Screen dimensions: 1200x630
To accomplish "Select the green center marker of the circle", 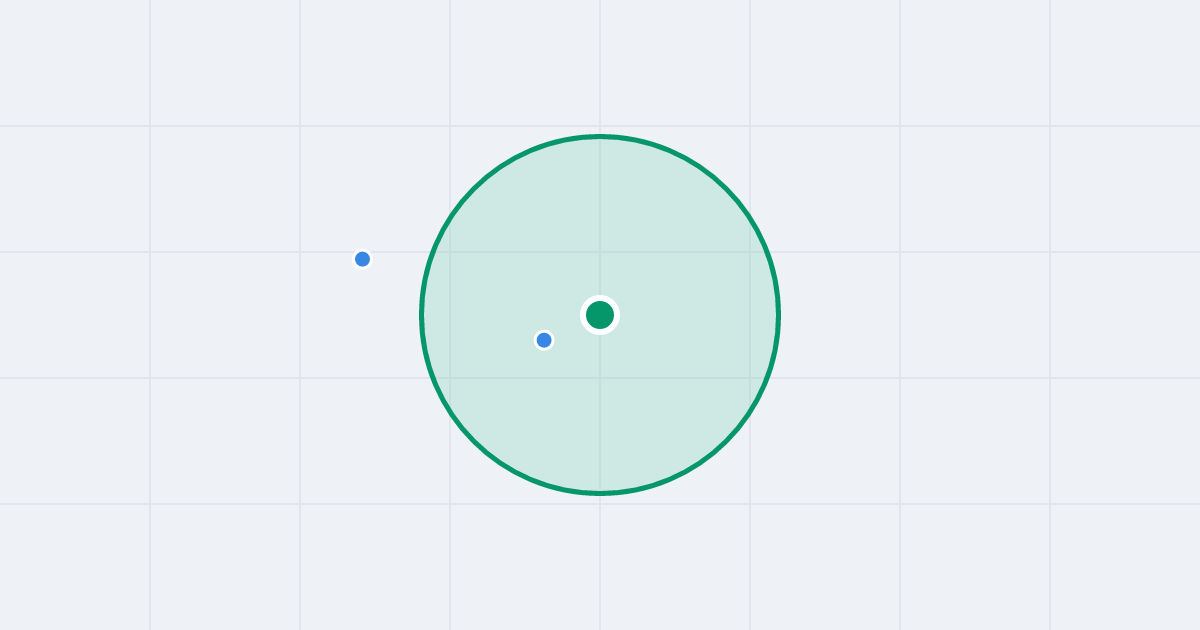I will tap(600, 315).
